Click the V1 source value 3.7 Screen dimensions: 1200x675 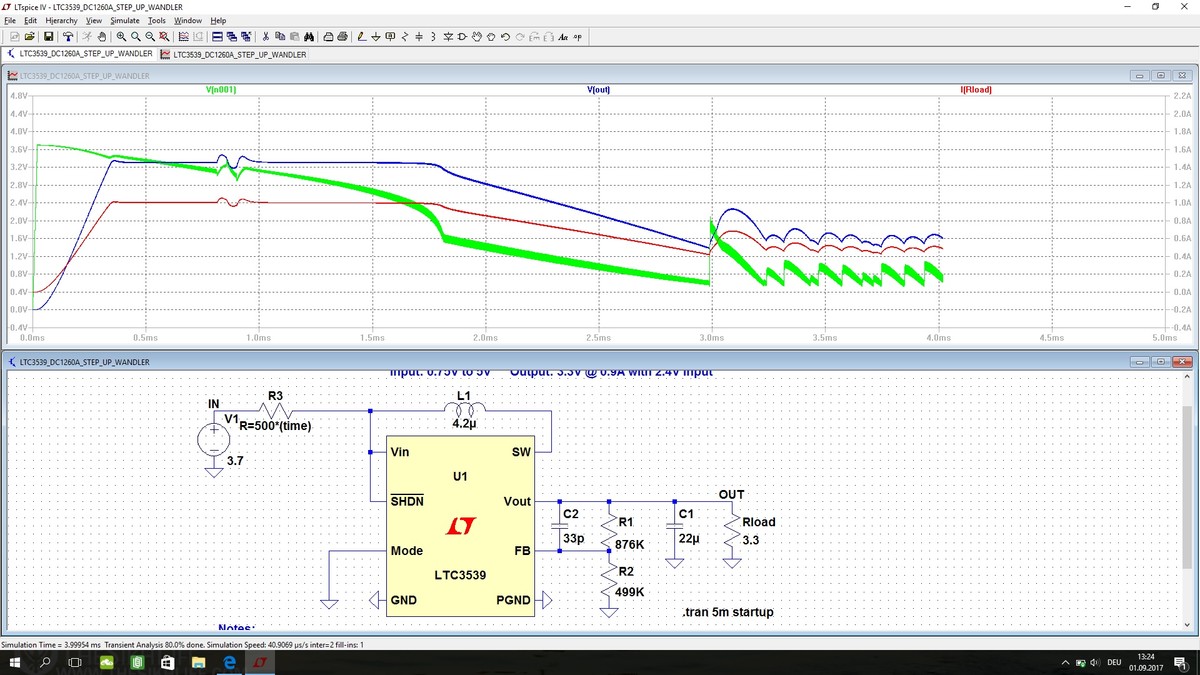point(235,461)
